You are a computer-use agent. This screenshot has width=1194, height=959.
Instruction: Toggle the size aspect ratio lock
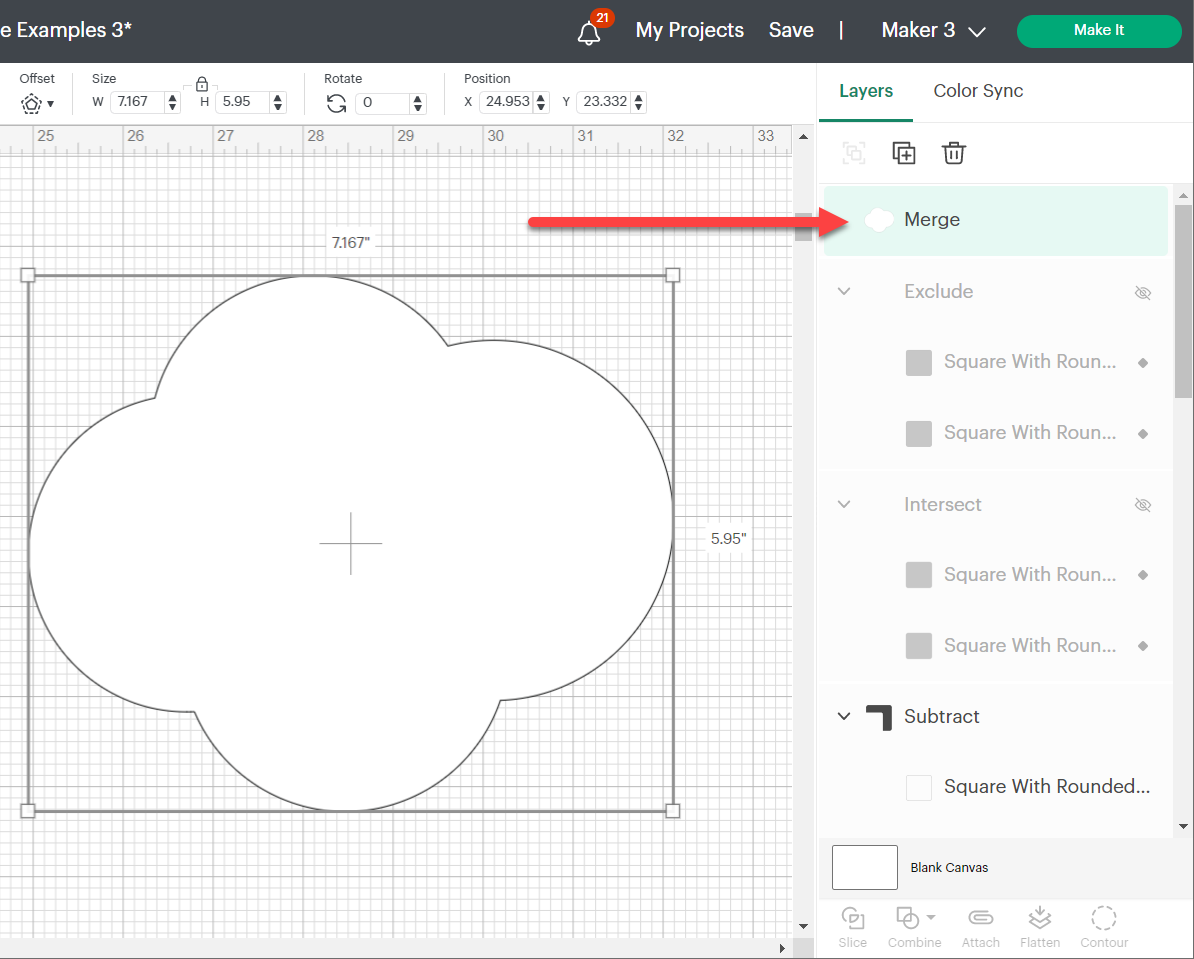click(x=201, y=84)
